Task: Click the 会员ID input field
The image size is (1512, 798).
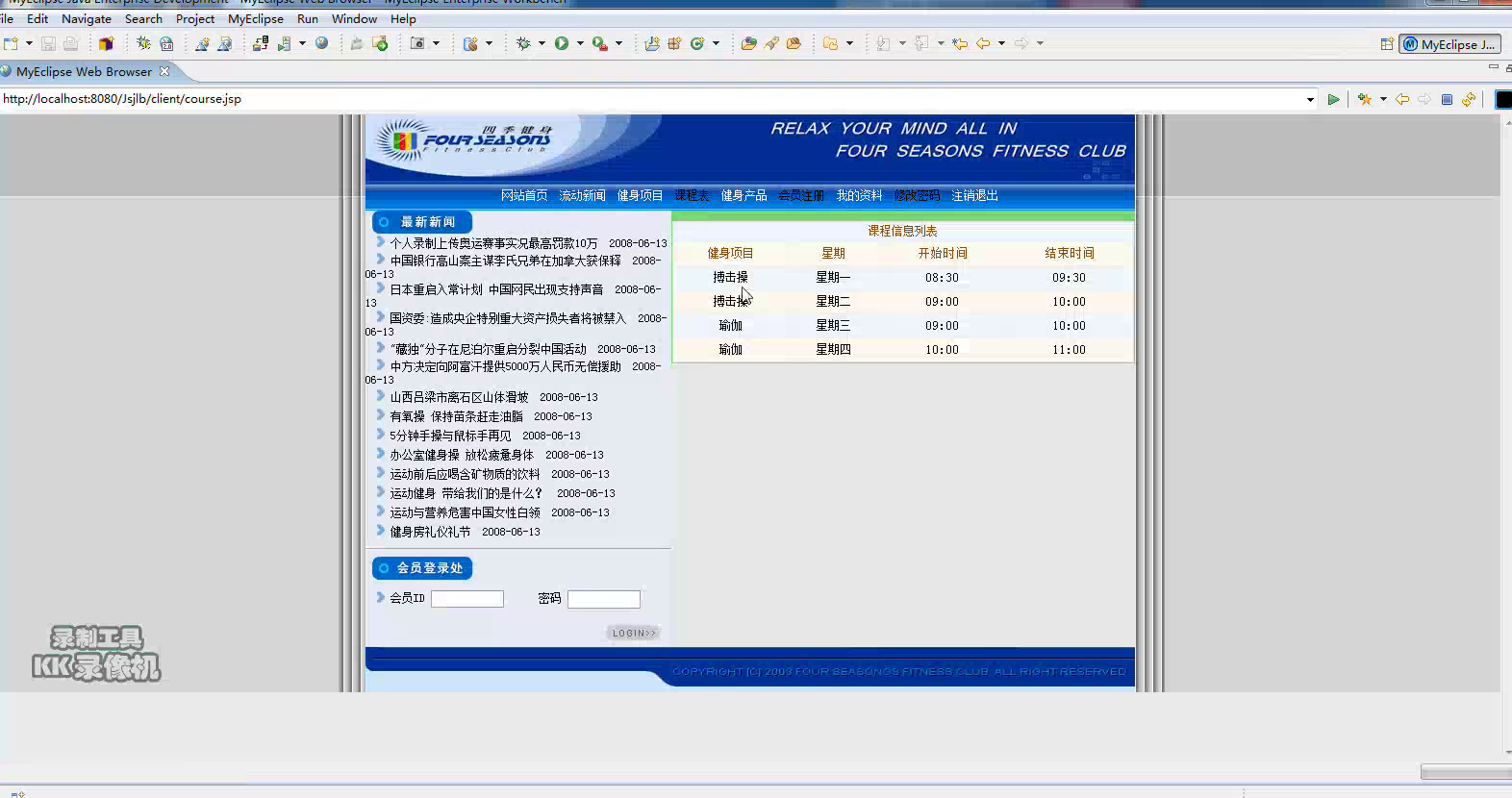Action: tap(467, 599)
